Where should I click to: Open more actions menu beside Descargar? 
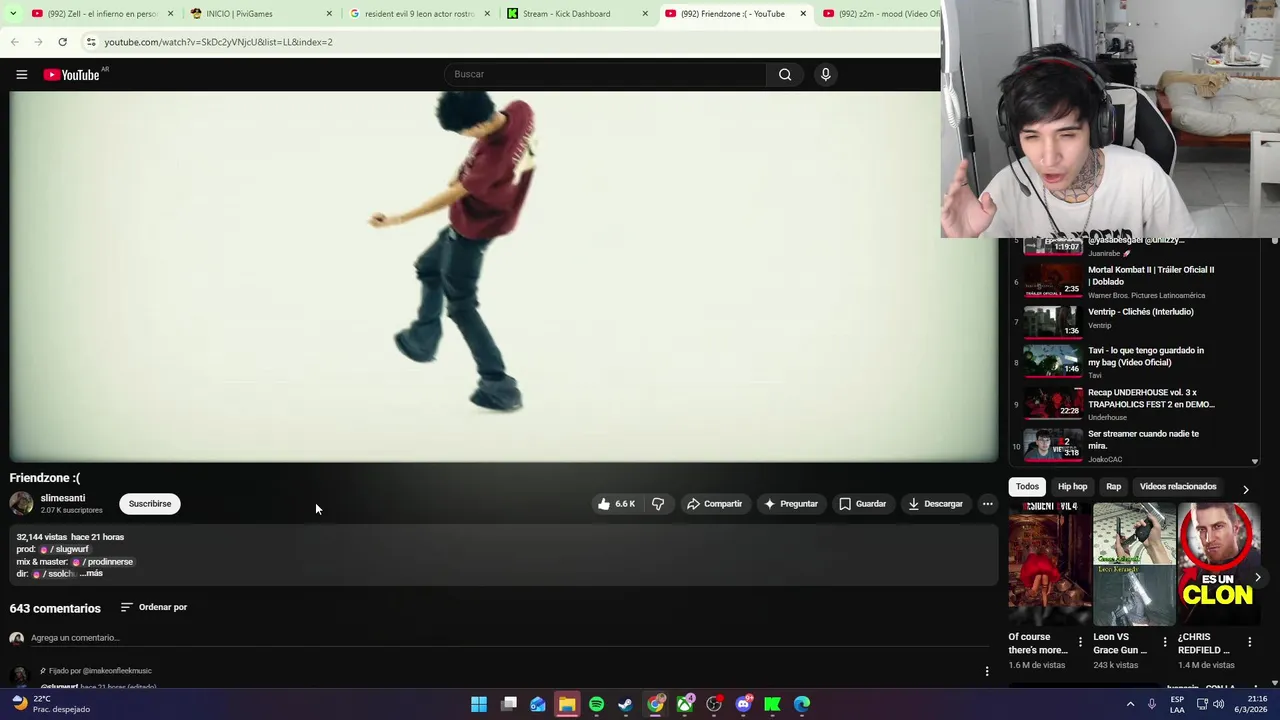point(987,504)
